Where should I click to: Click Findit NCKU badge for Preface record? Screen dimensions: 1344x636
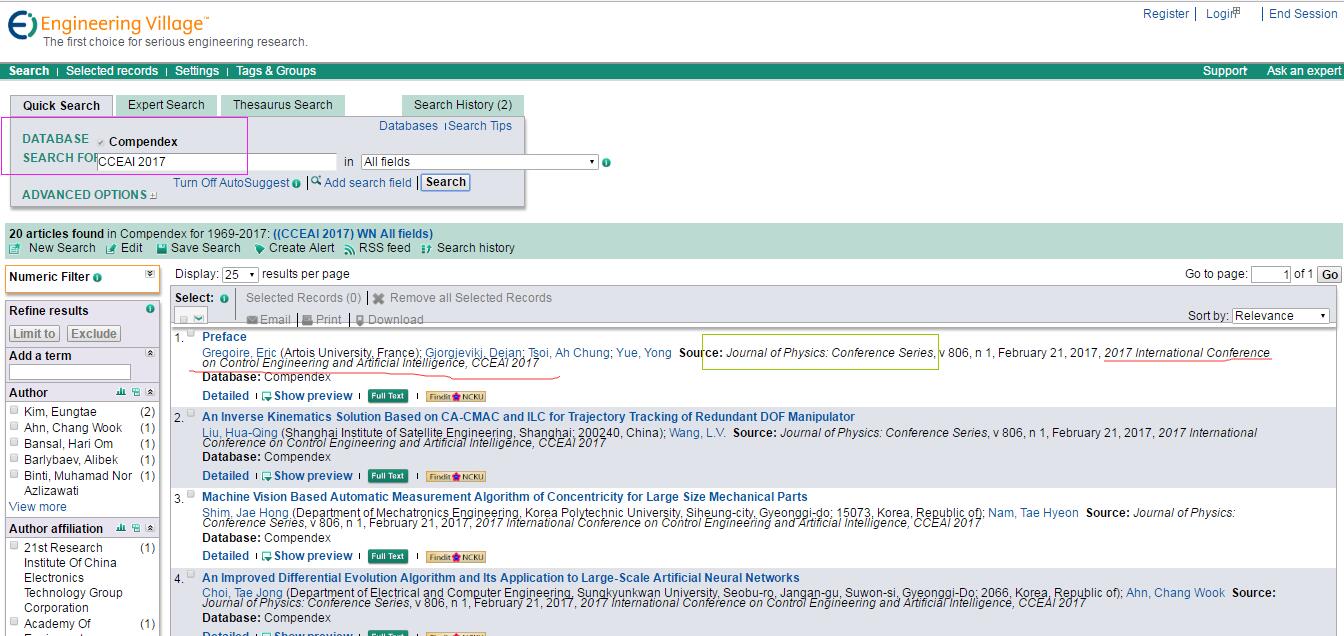pos(455,396)
